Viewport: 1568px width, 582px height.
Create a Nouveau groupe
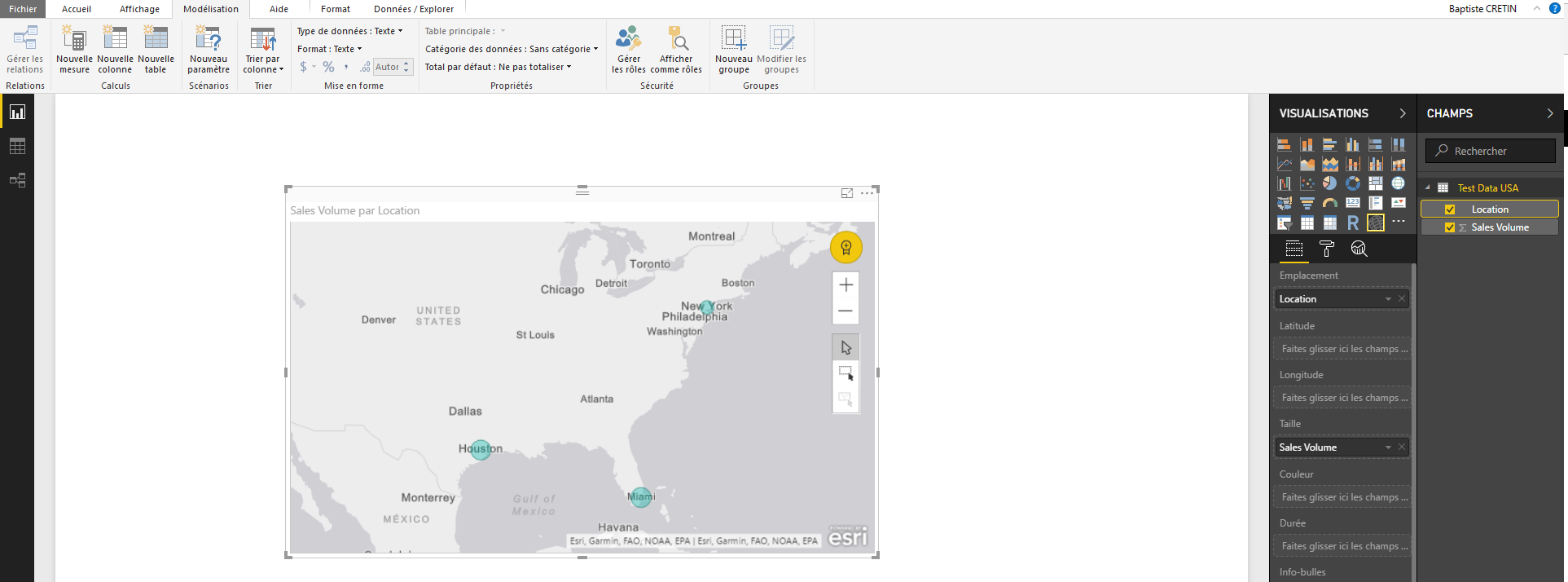pyautogui.click(x=734, y=50)
